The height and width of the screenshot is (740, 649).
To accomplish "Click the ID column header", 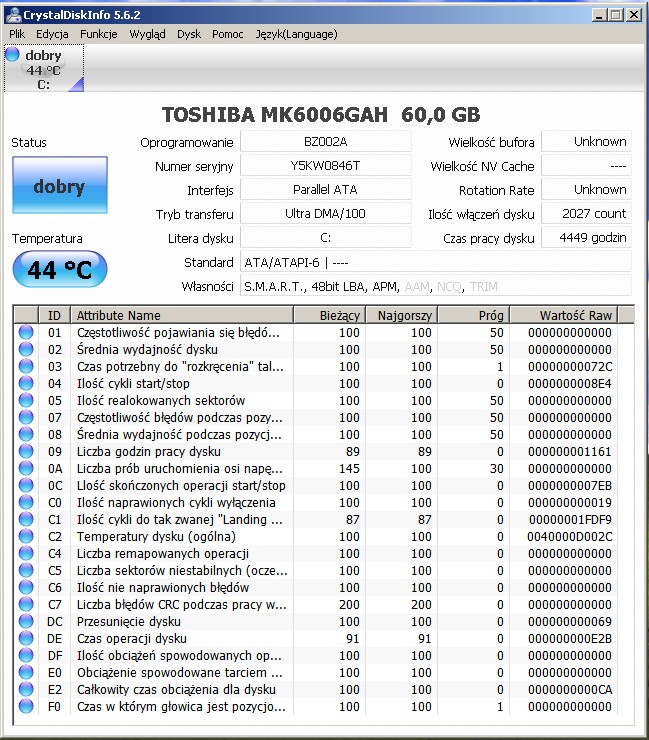I will pos(54,315).
